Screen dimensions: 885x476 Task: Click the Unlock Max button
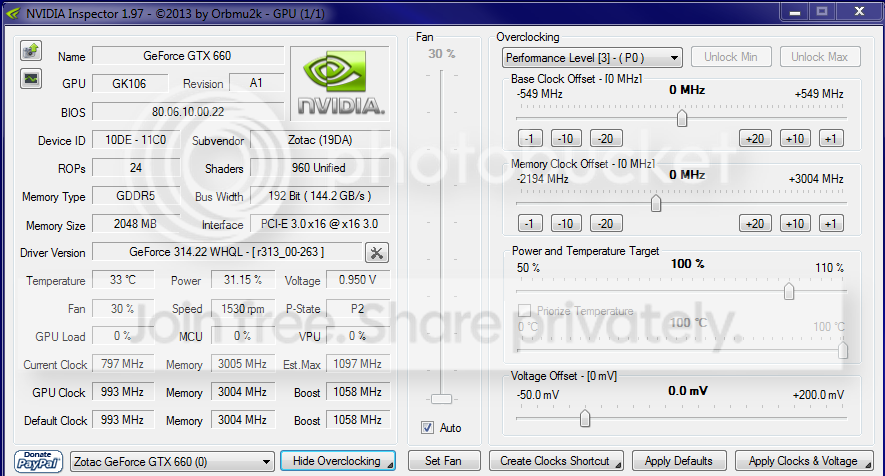[x=820, y=57]
